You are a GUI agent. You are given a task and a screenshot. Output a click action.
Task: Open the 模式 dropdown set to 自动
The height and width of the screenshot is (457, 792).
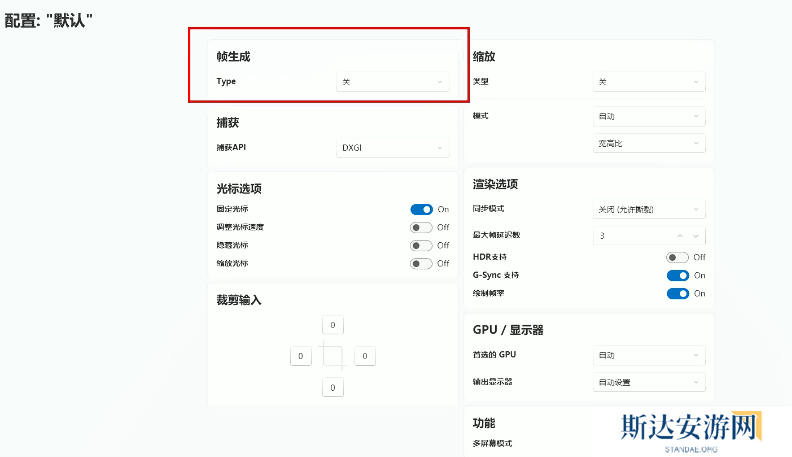coord(648,117)
